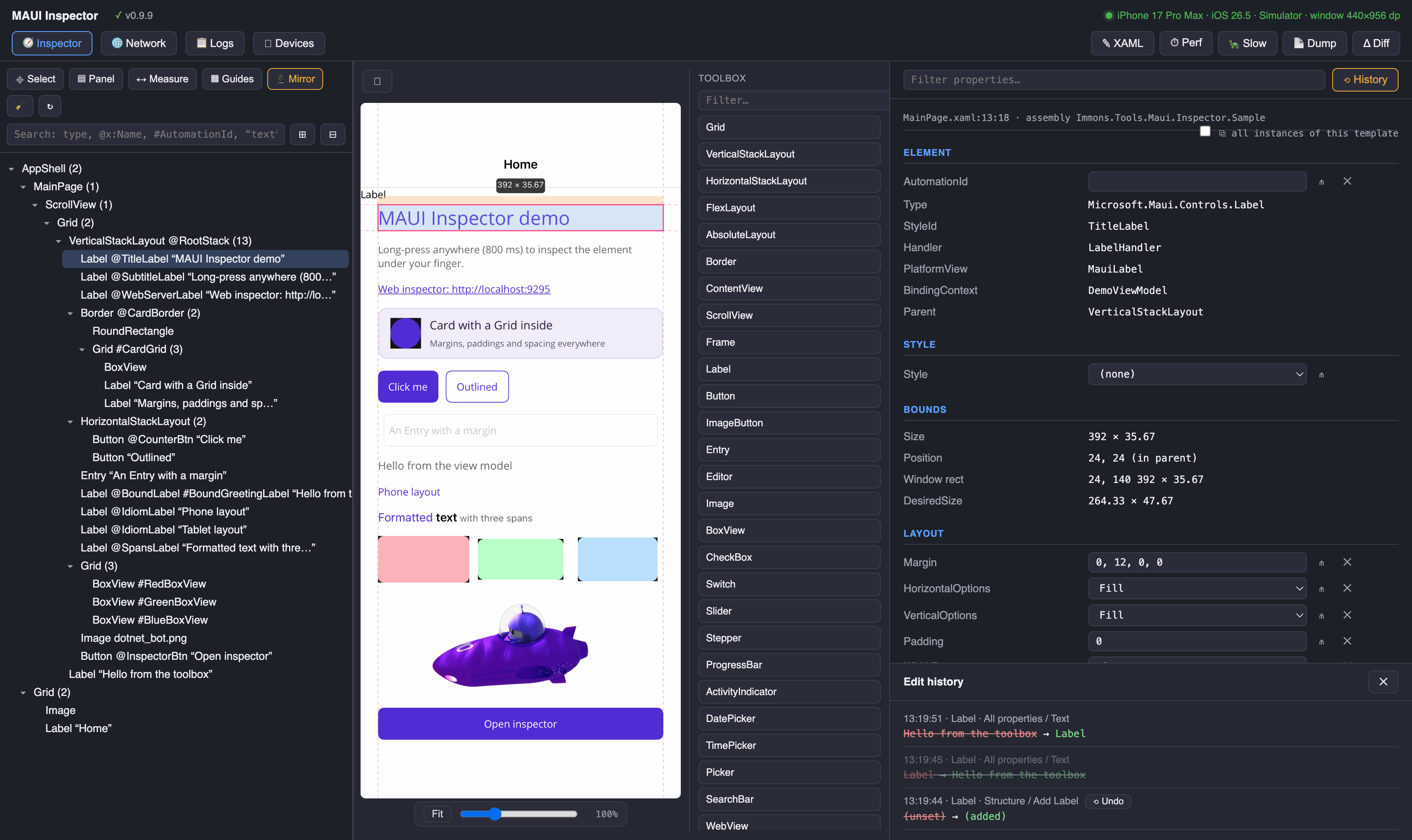Select 'BoxView #RedBoxView' tree item
Image resolution: width=1412 pixels, height=840 pixels.
[149, 583]
